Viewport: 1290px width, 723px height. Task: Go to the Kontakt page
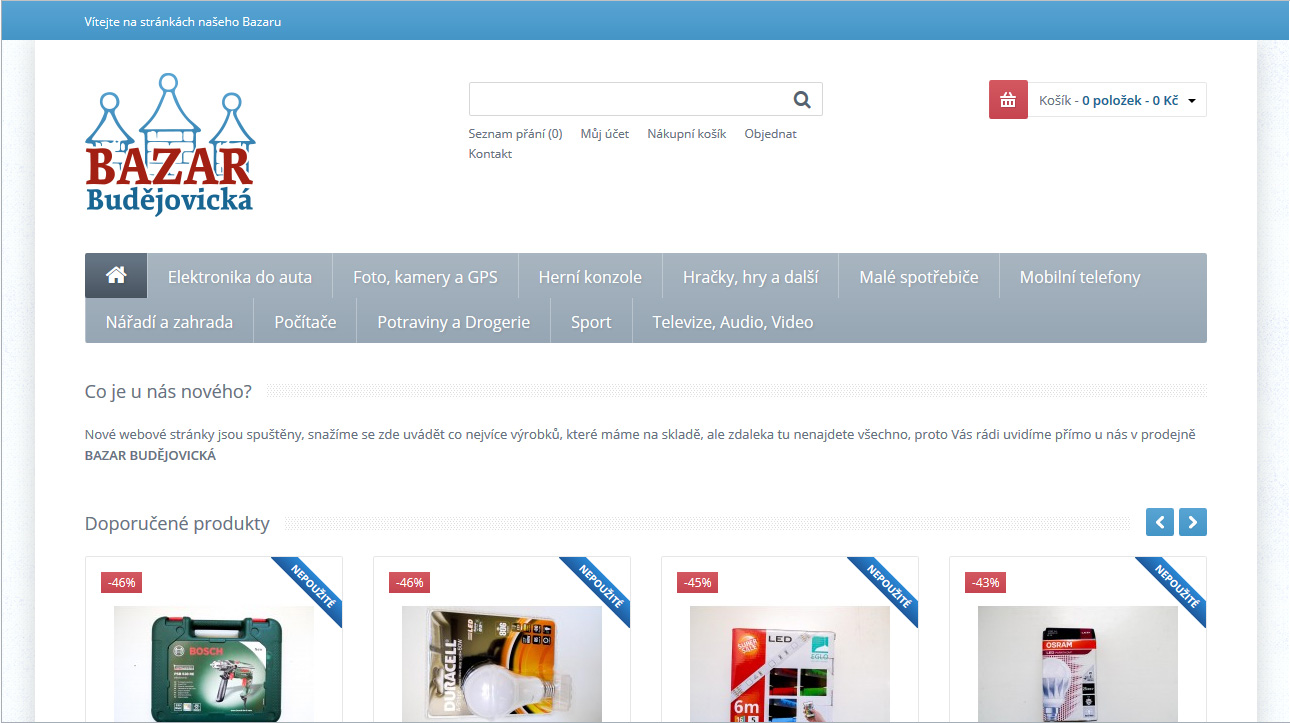(490, 154)
